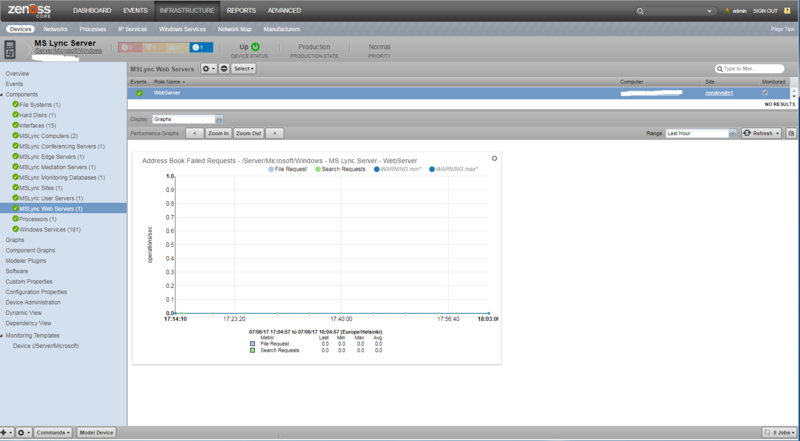Click the SIGN OUT link
Screen dimensions: 800x441
[x=765, y=11]
